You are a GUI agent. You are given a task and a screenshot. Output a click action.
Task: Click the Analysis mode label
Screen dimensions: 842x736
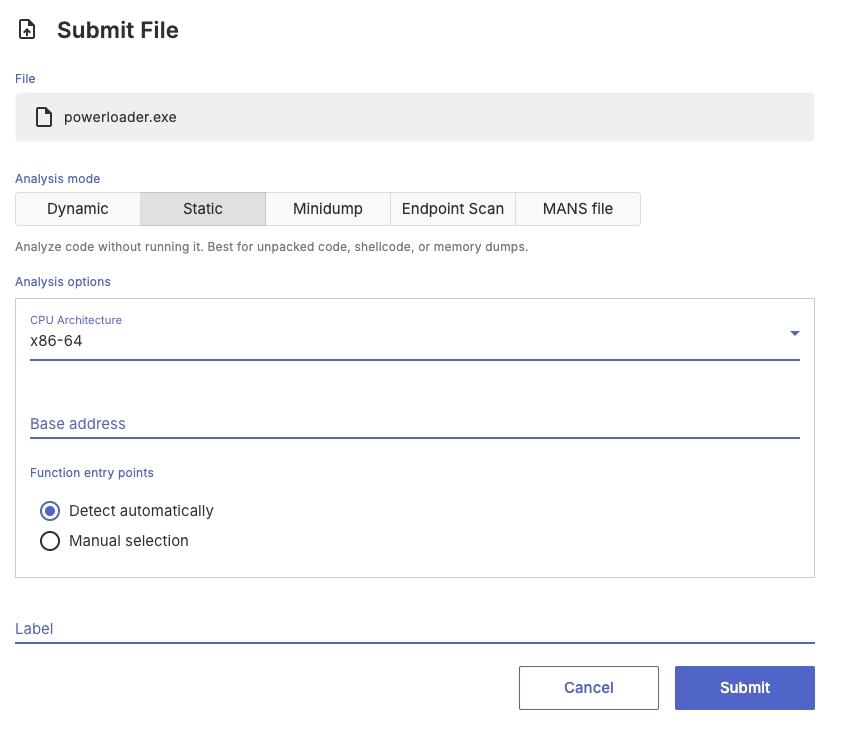tap(57, 179)
